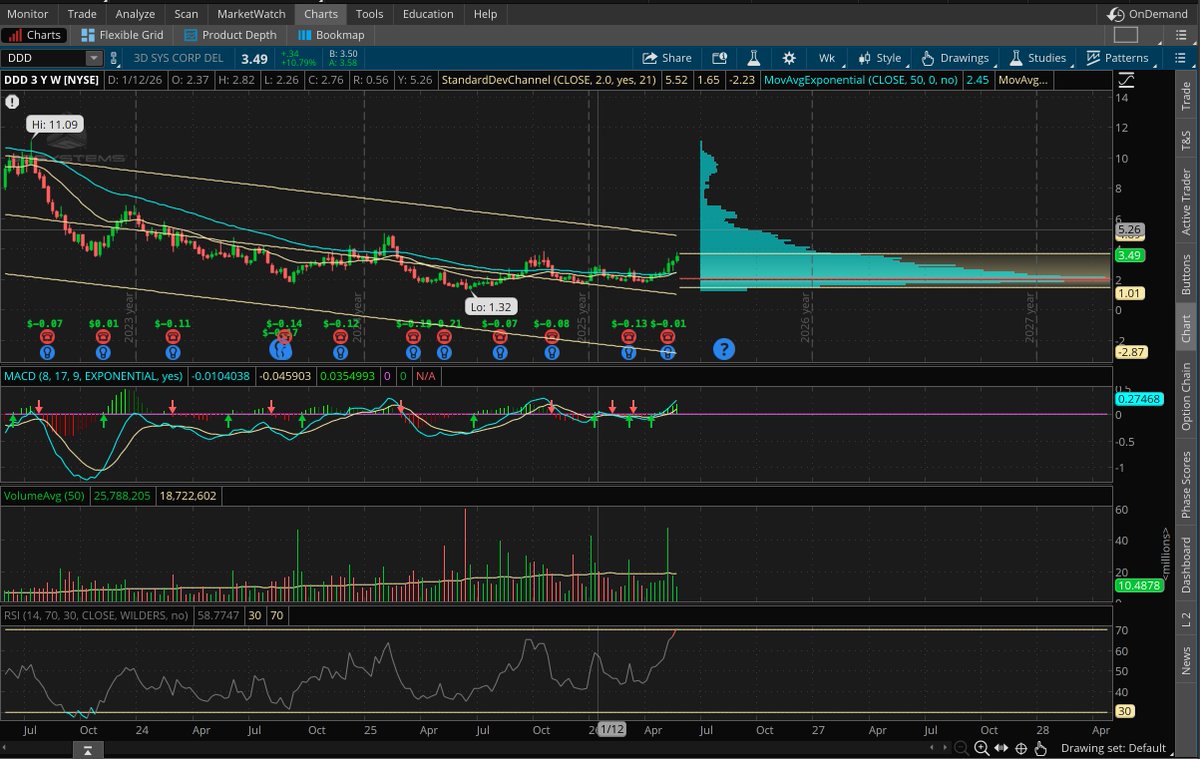Open the Help tab
1200x759 pixels.
[485, 14]
